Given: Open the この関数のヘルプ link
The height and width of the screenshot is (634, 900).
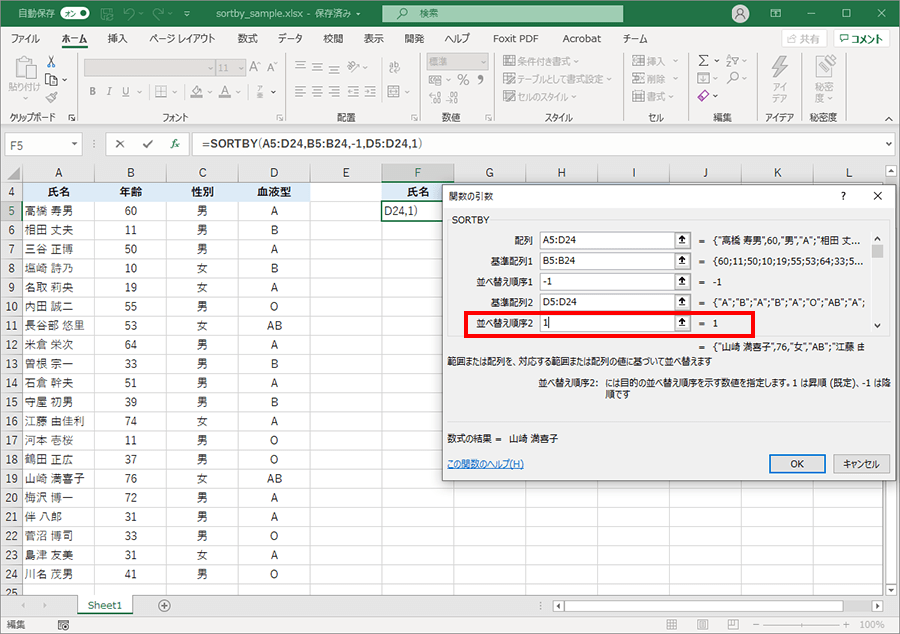Looking at the screenshot, I should (x=485, y=464).
